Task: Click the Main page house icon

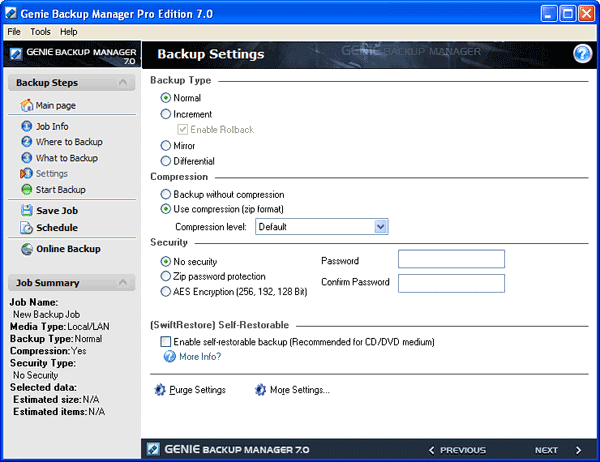Action: click(26, 105)
